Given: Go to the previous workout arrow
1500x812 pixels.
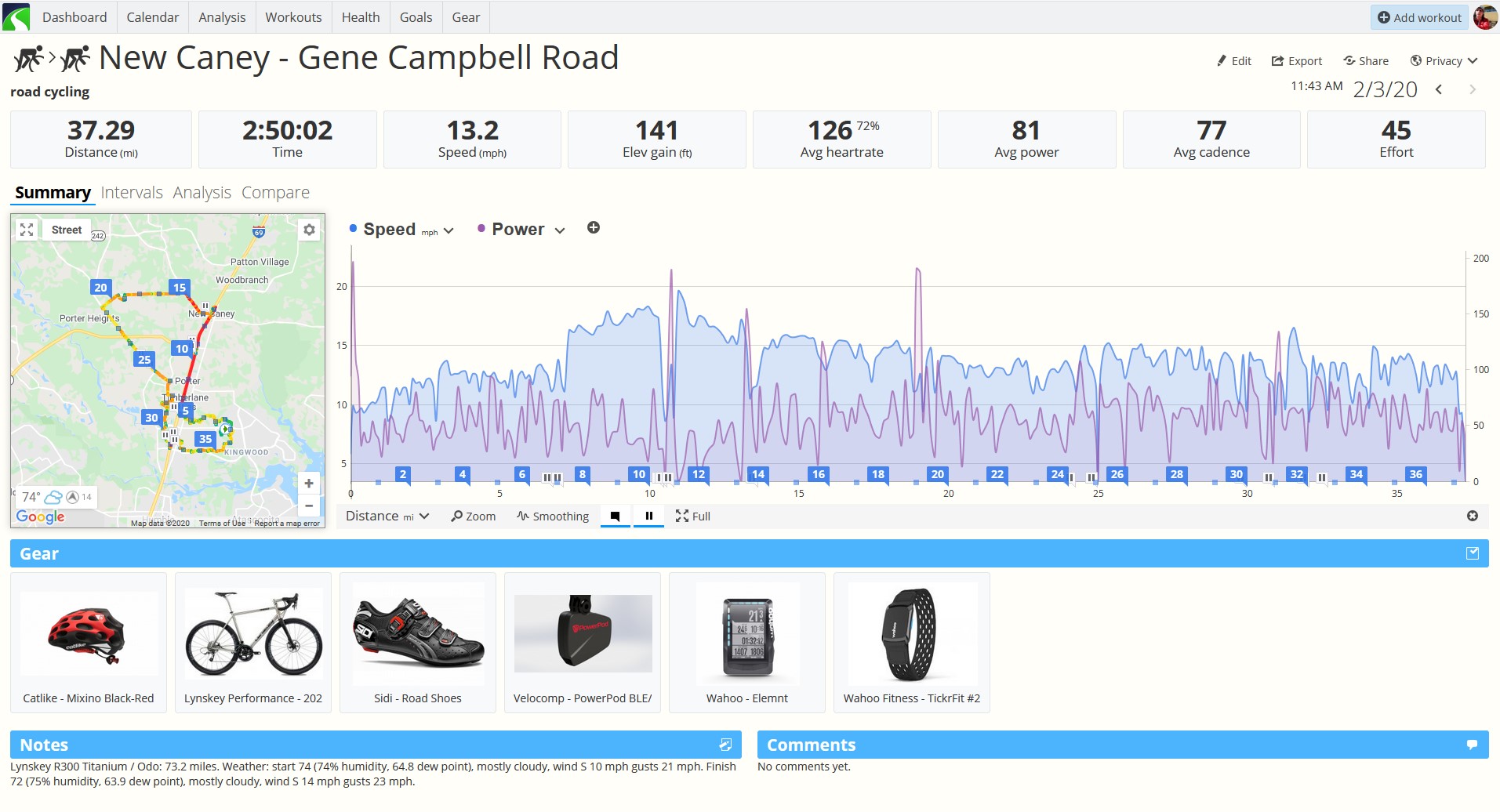Looking at the screenshot, I should click(x=1439, y=89).
